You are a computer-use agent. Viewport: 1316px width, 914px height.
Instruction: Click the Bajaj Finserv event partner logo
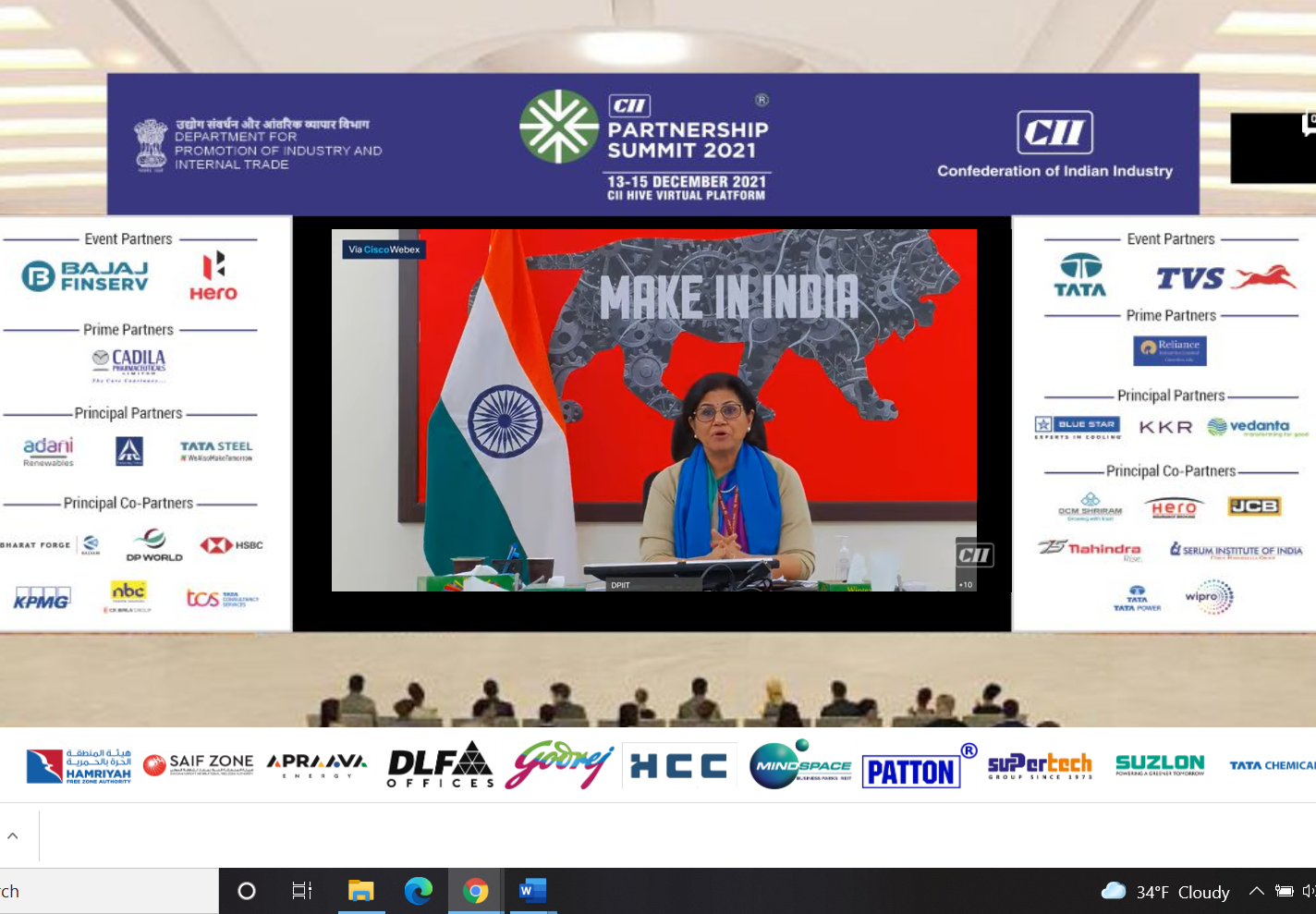point(85,275)
